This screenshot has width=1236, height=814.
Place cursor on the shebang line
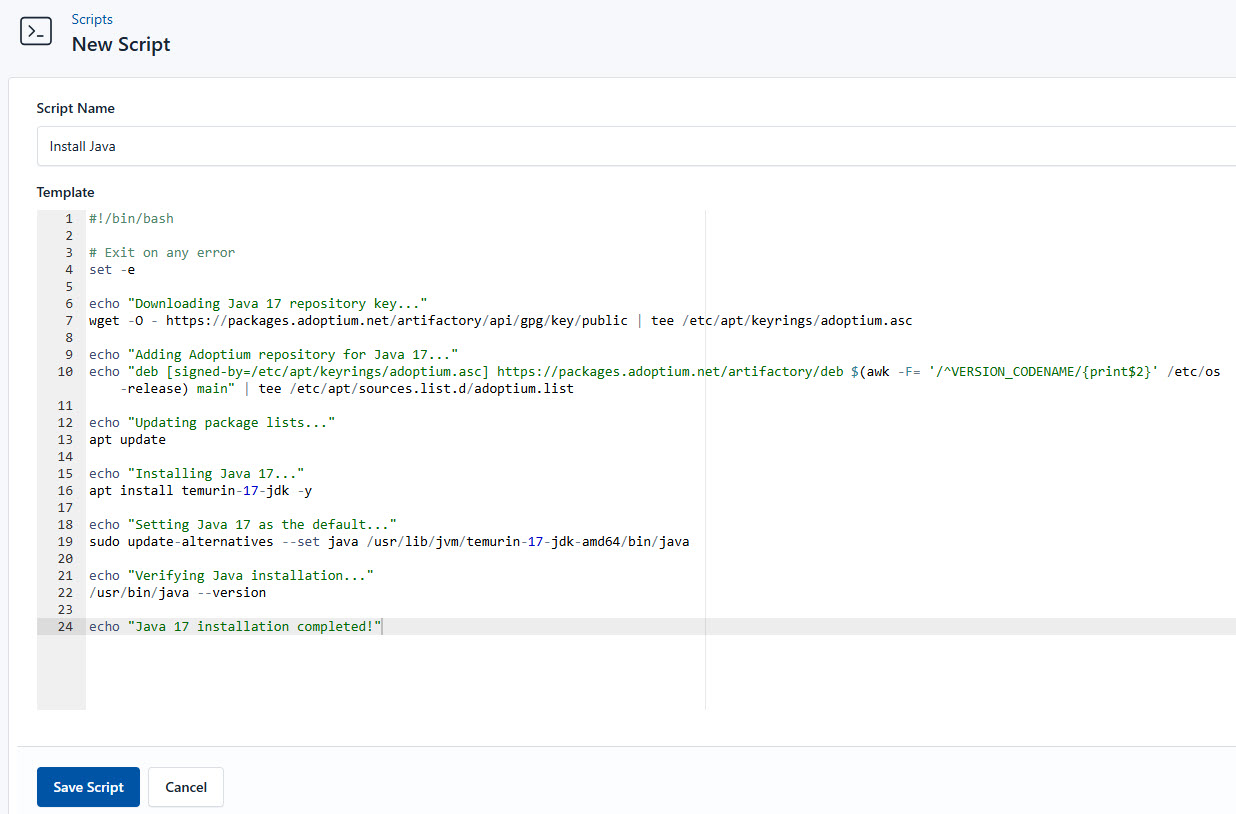pyautogui.click(x=130, y=217)
